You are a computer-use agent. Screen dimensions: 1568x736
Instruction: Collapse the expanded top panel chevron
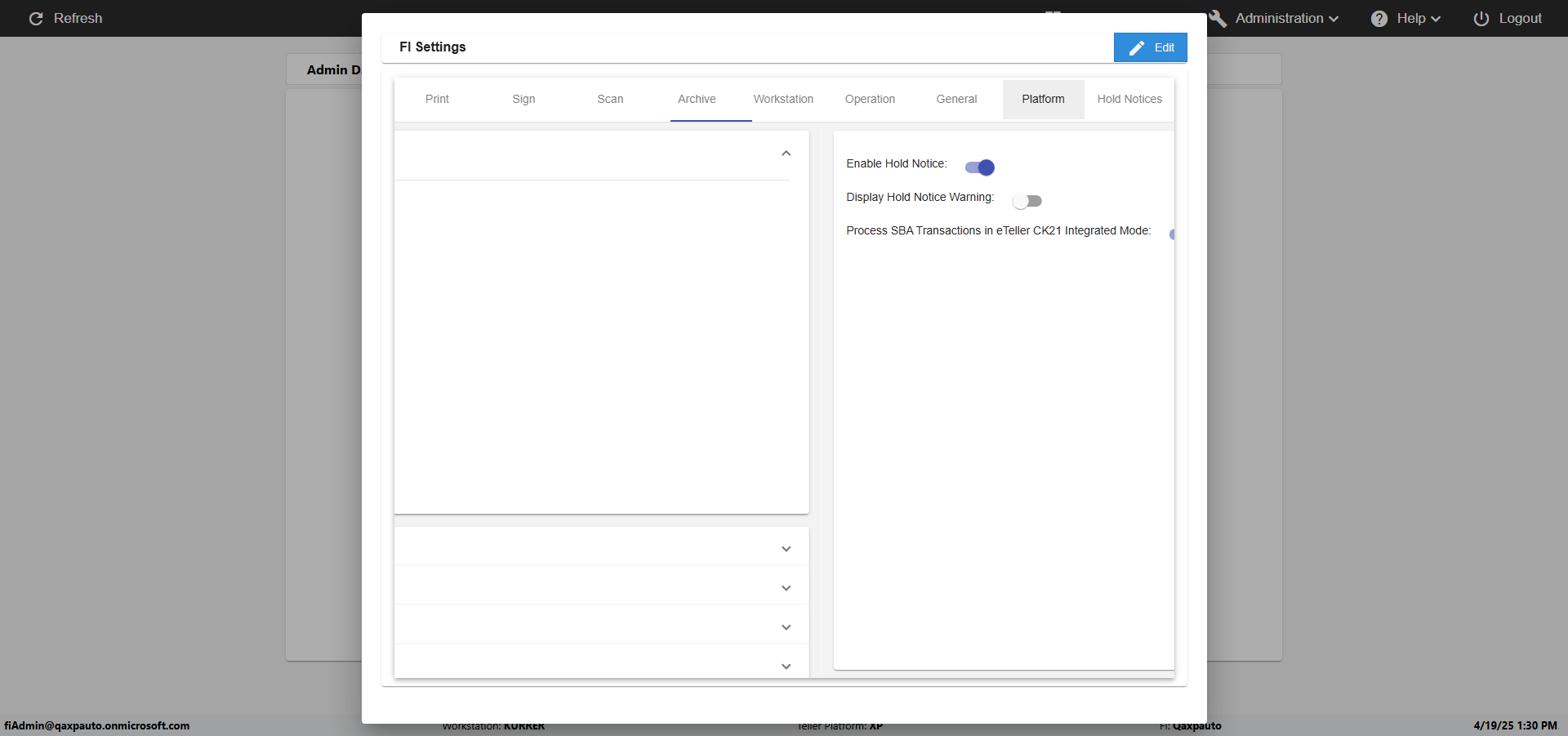[x=786, y=154]
